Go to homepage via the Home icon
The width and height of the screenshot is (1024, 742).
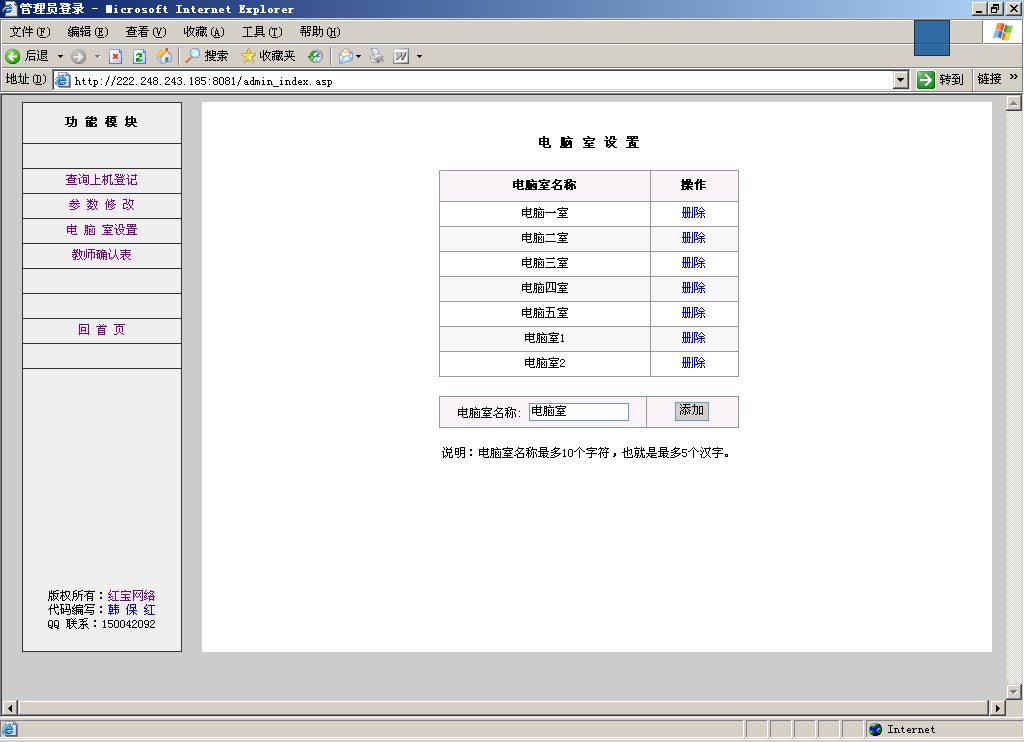point(165,56)
